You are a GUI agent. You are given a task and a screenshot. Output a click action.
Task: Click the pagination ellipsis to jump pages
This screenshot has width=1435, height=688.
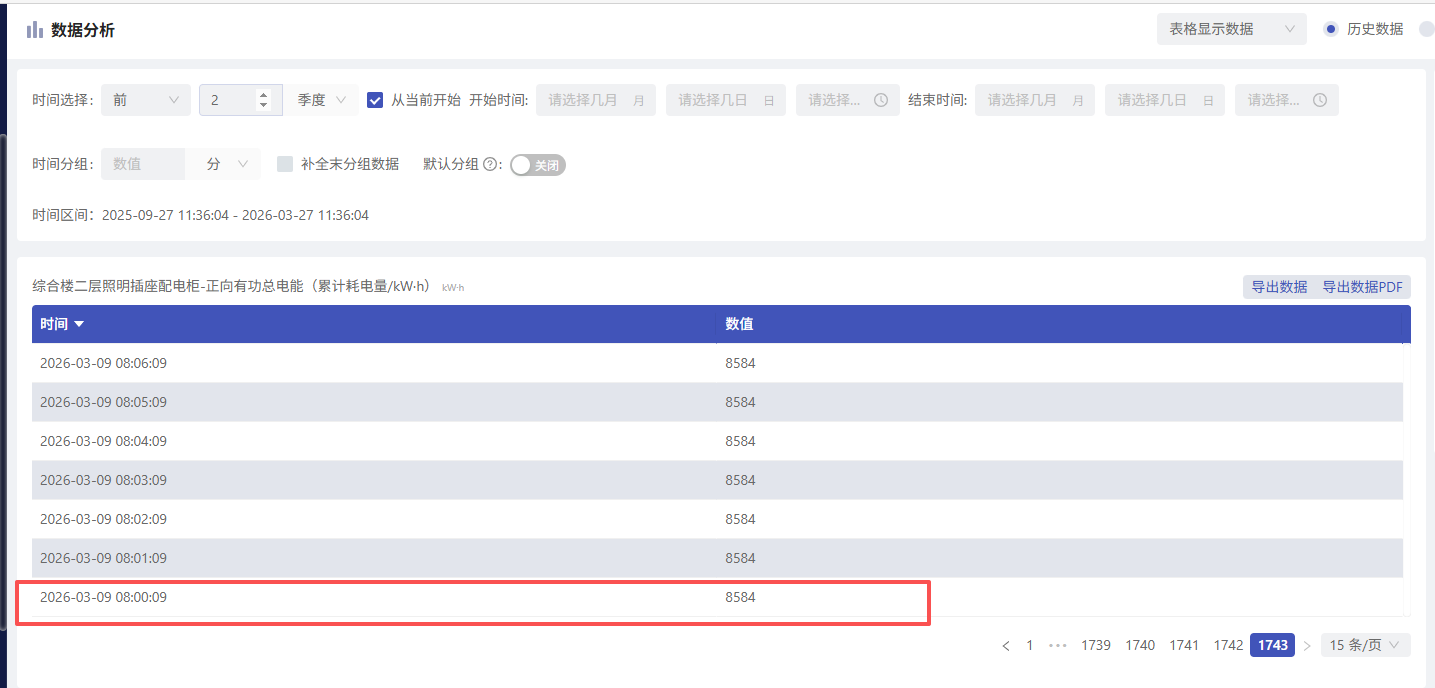pyautogui.click(x=1057, y=646)
